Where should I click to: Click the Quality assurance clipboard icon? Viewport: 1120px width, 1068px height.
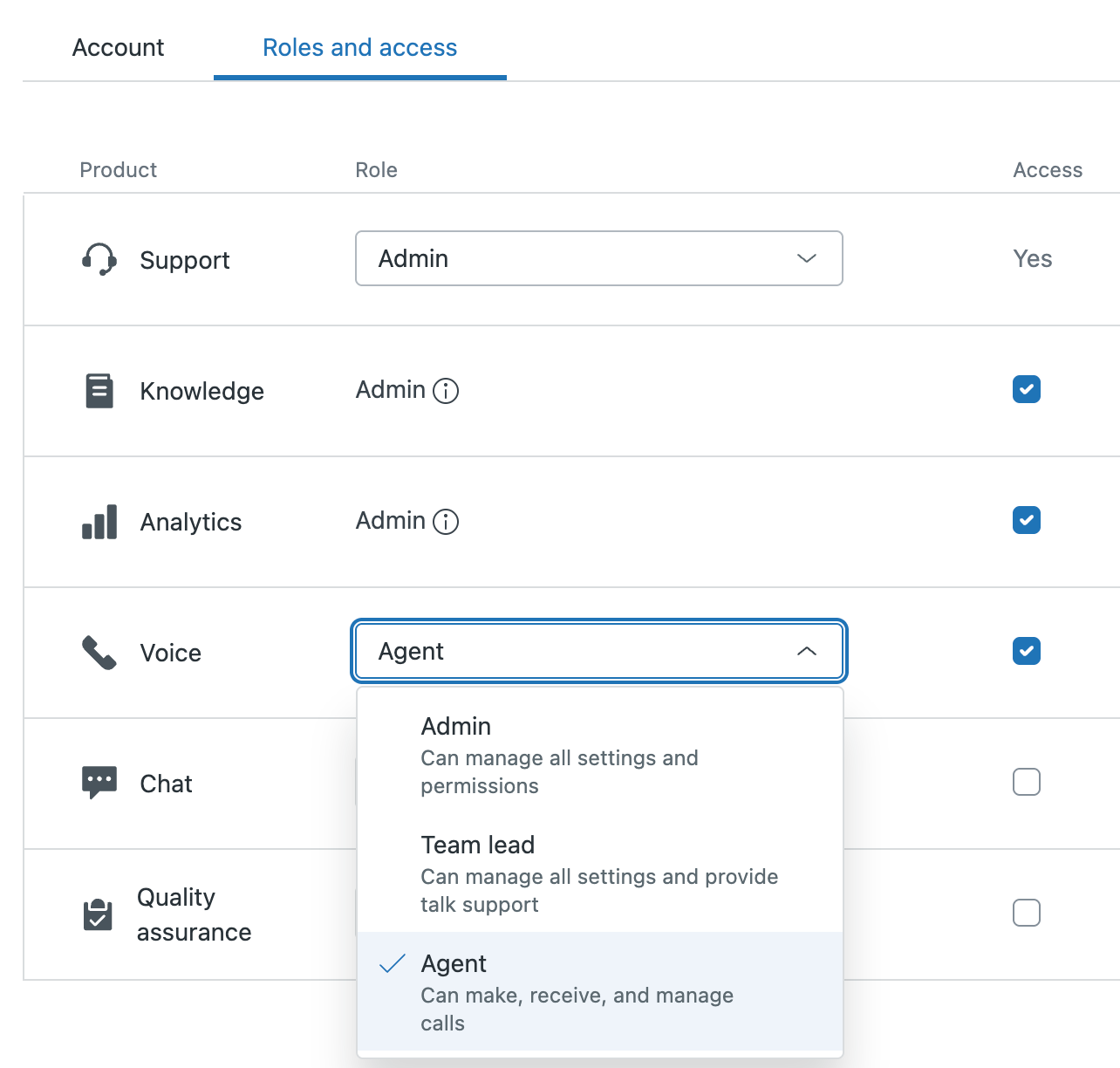[x=98, y=914]
